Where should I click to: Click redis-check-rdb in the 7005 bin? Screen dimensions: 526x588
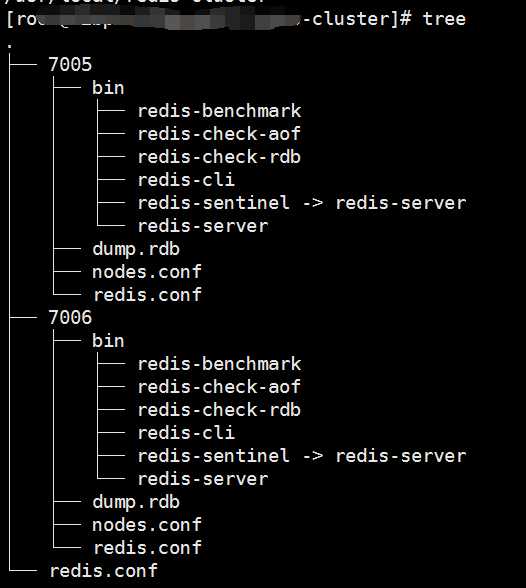219,157
